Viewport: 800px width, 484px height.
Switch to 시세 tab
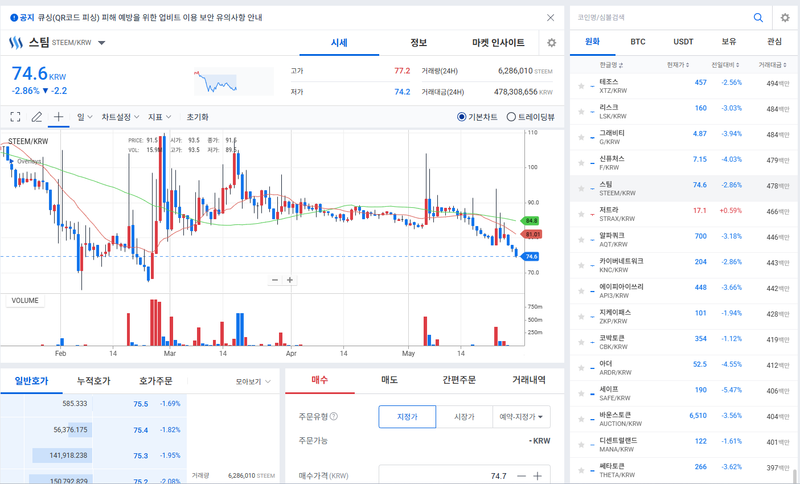(339, 43)
